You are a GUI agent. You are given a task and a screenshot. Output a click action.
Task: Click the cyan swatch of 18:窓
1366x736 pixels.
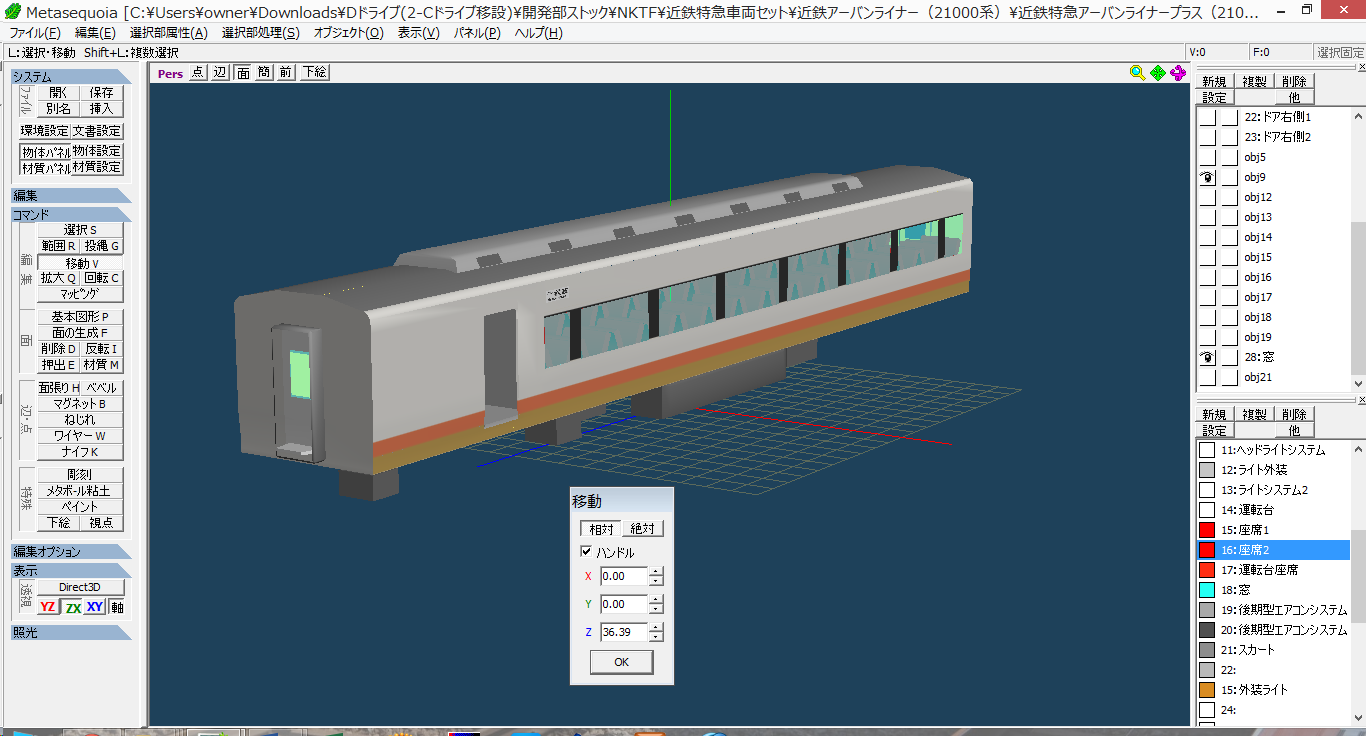click(x=1207, y=590)
